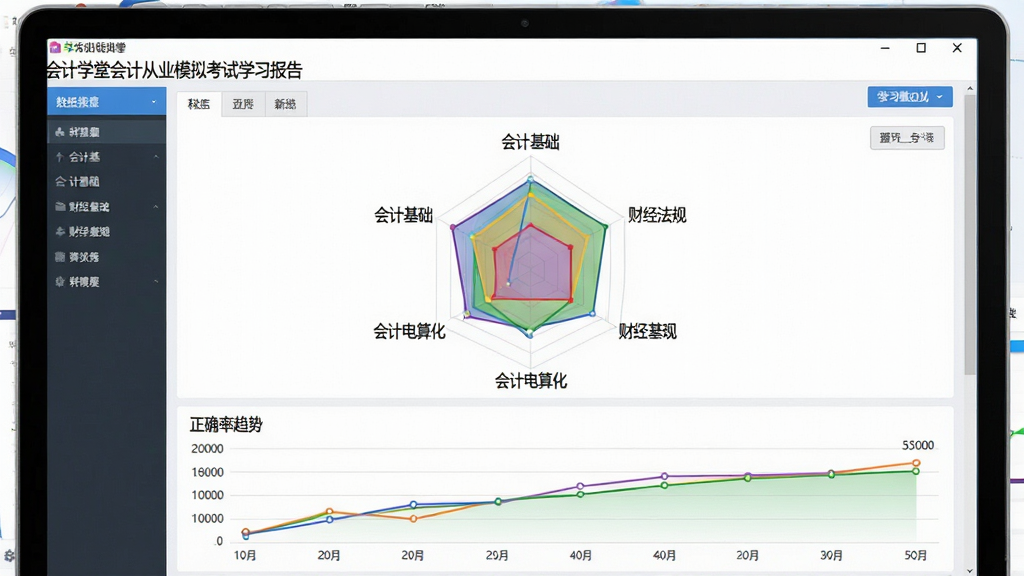Click the 会计电算化 label below the radar chart
Image resolution: width=1024 pixels, height=576 pixels.
[x=530, y=381]
